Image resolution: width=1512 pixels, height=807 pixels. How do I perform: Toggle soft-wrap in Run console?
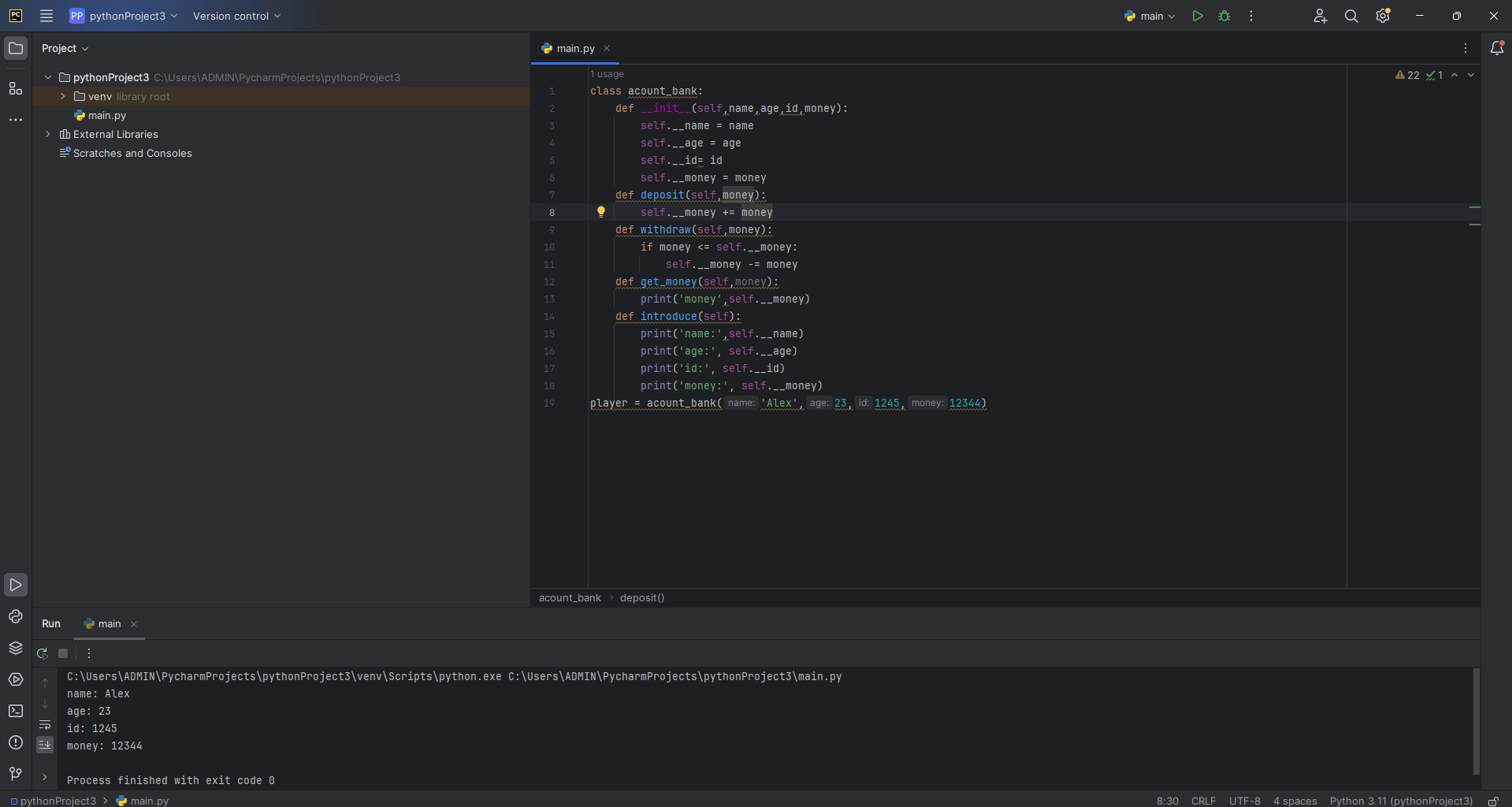pyautogui.click(x=45, y=725)
